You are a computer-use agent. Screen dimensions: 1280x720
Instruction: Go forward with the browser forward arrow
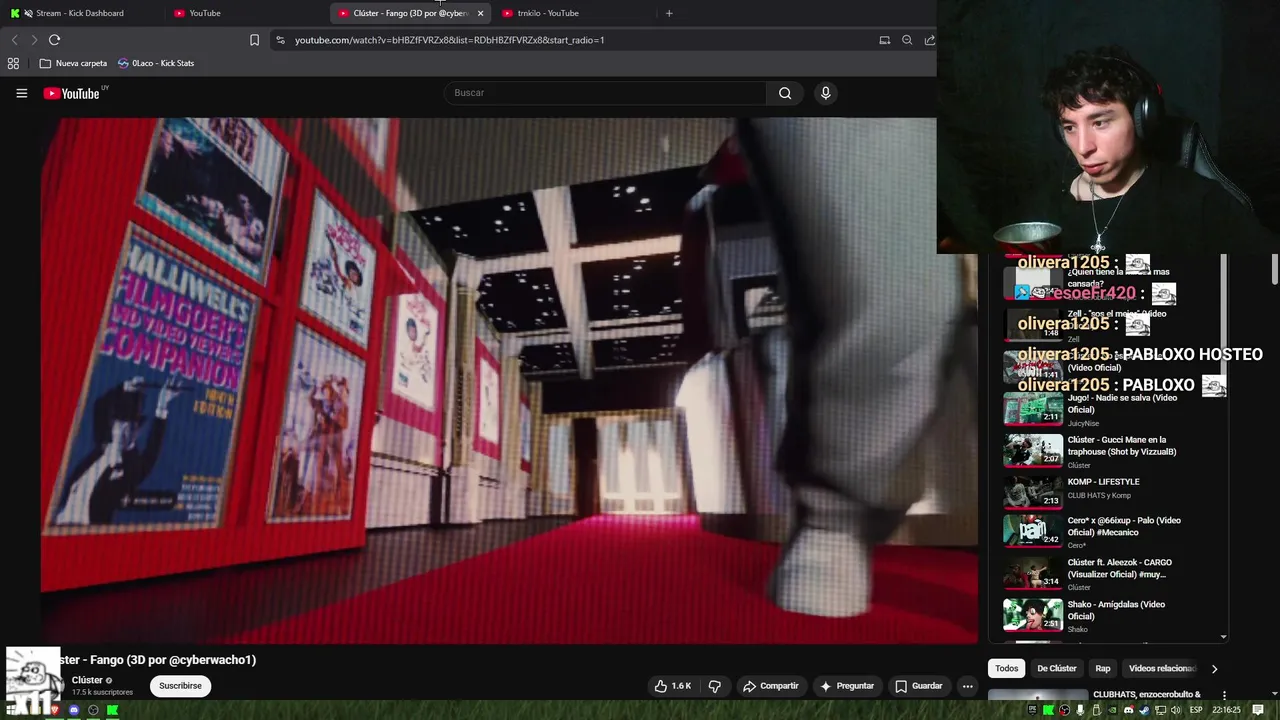pos(34,40)
